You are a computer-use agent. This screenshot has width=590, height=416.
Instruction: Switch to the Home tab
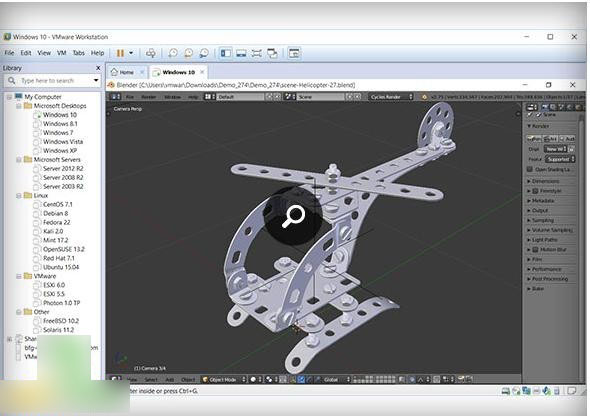[123, 72]
